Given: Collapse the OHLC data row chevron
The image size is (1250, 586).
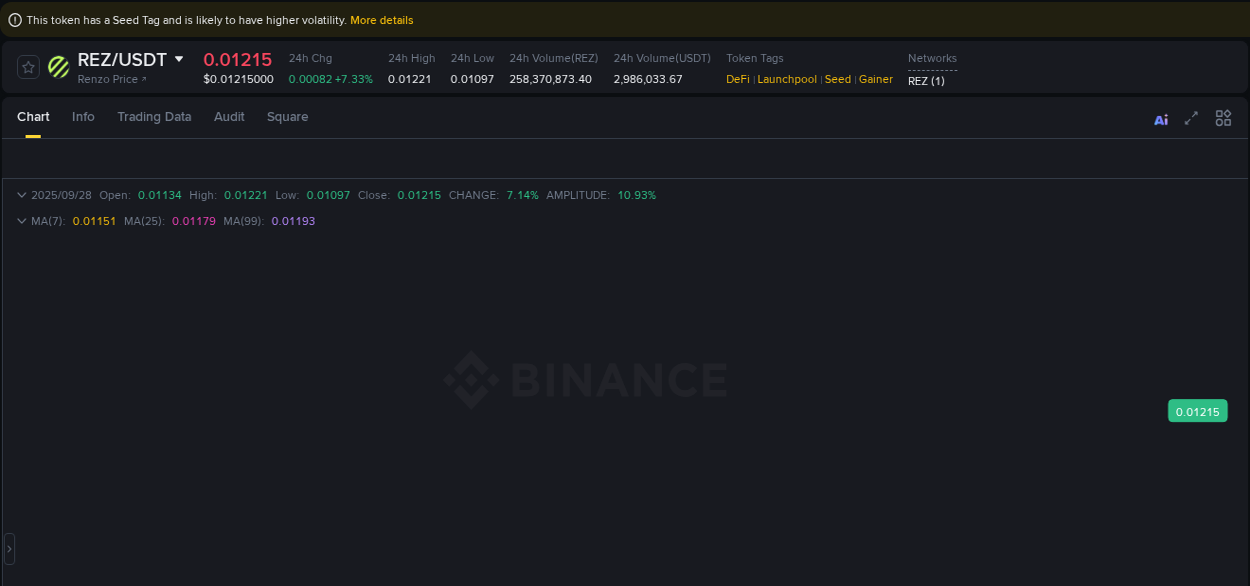Looking at the screenshot, I should click(21, 195).
